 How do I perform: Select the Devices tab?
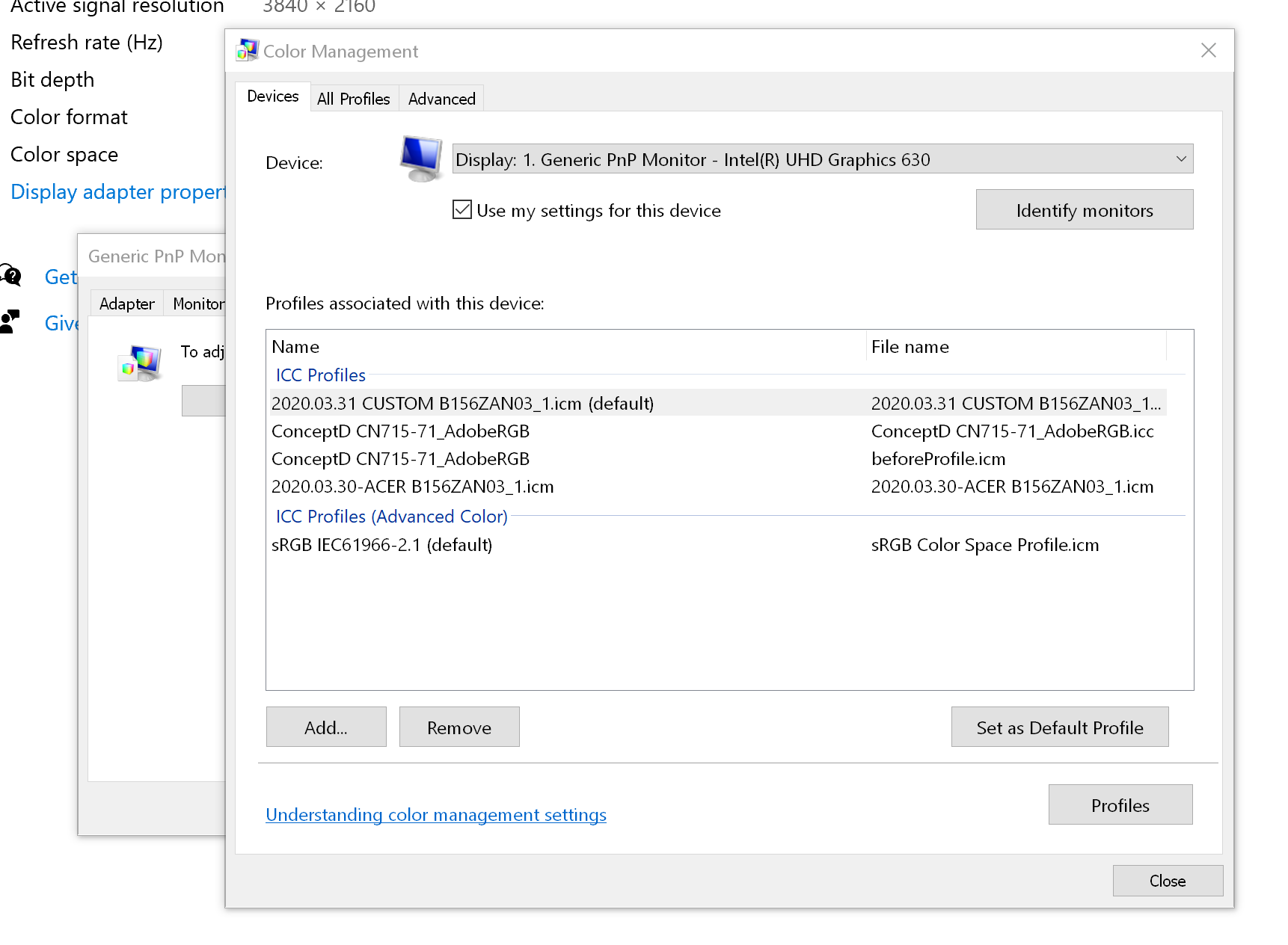(x=272, y=96)
